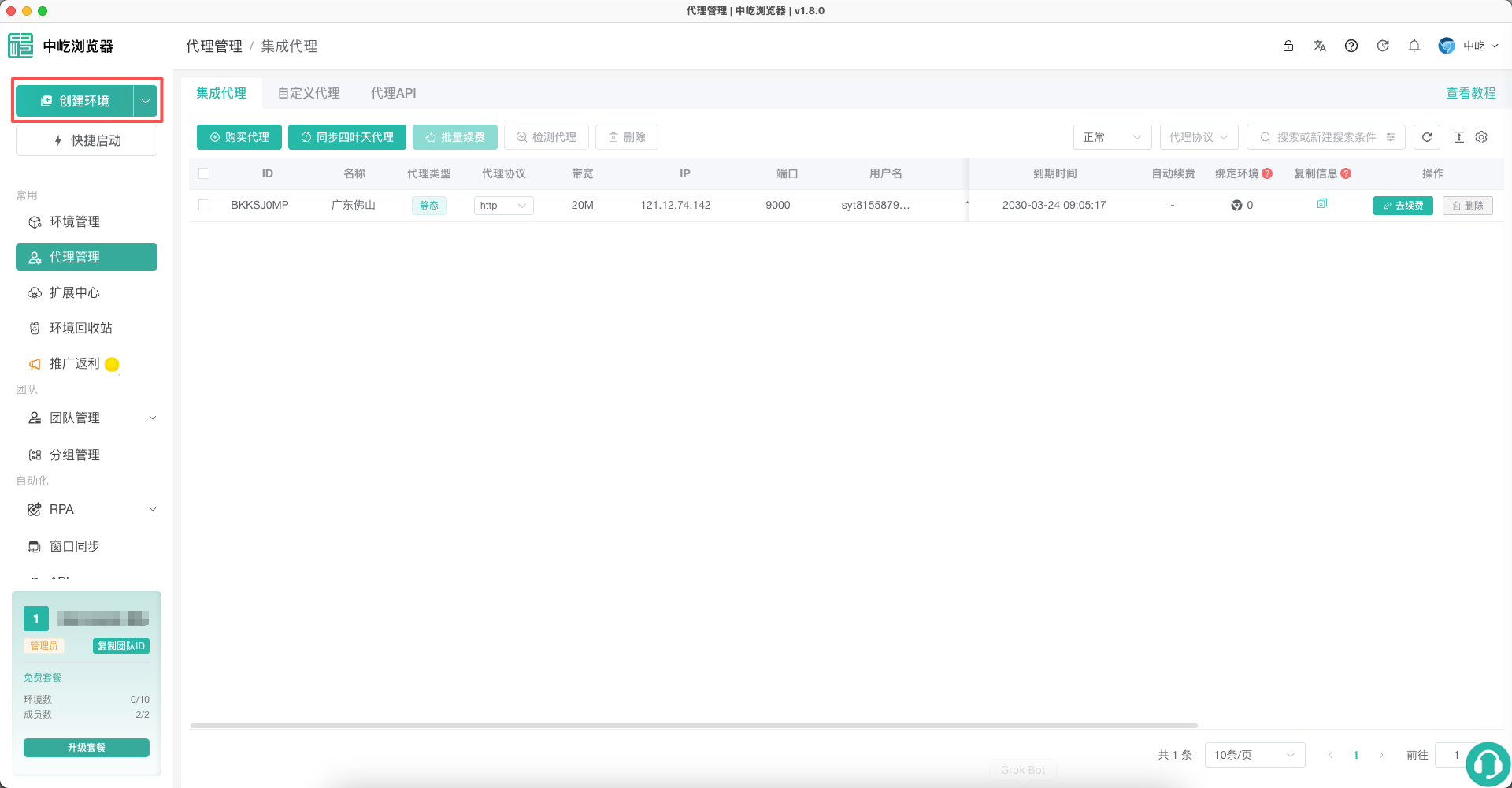The height and width of the screenshot is (788, 1512).
Task: Open the language translate icon
Action: coord(1320,46)
